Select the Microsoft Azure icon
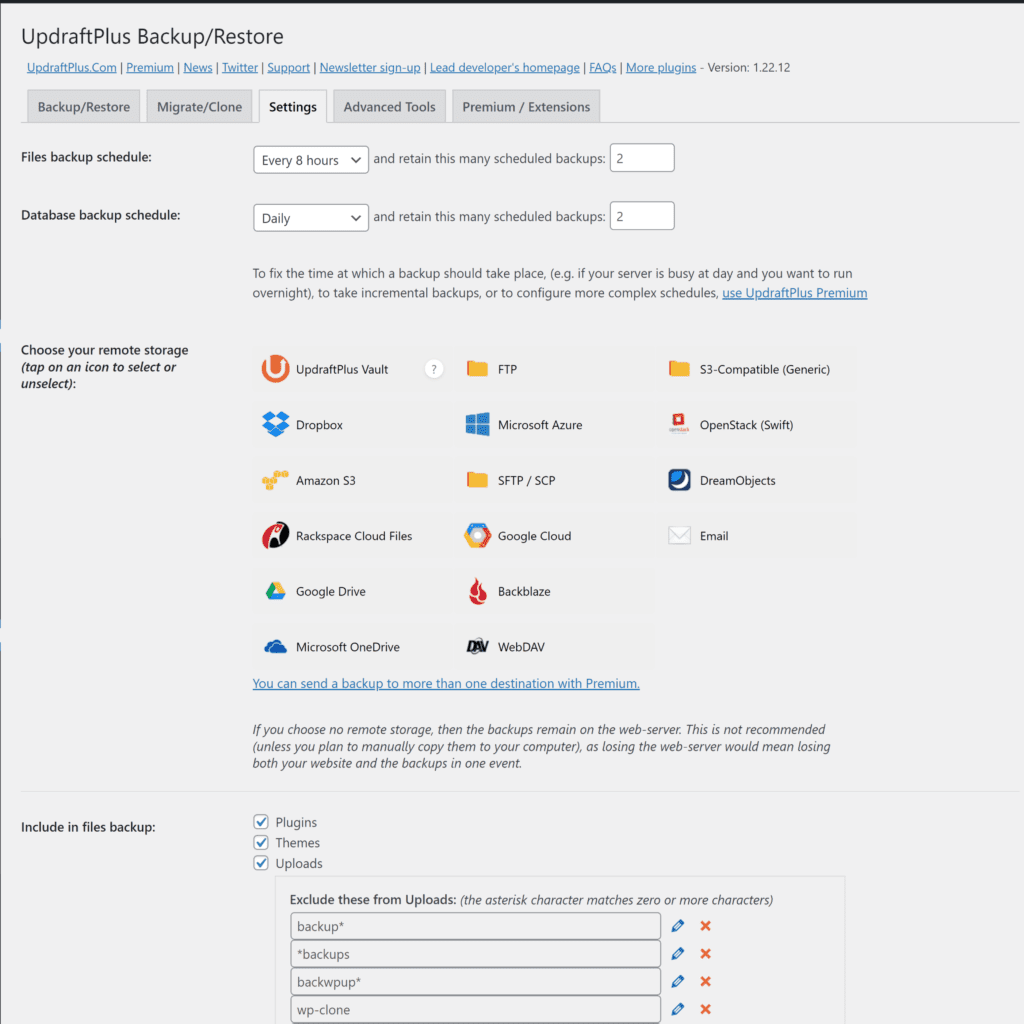This screenshot has width=1024, height=1024. (477, 424)
